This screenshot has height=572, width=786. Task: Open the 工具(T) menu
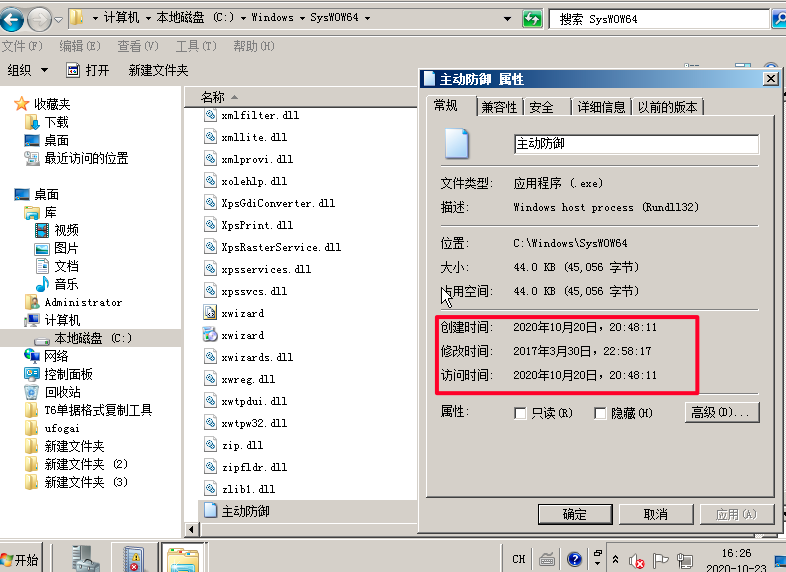pos(196,46)
